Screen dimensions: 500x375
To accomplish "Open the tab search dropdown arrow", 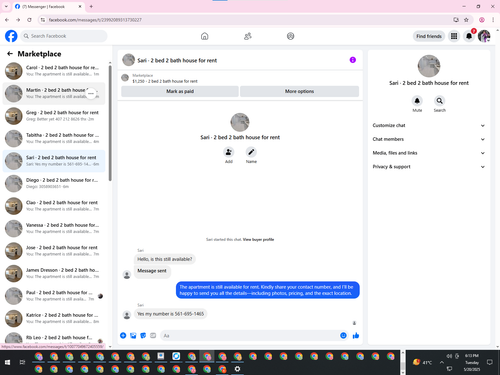I will click(6, 6).
